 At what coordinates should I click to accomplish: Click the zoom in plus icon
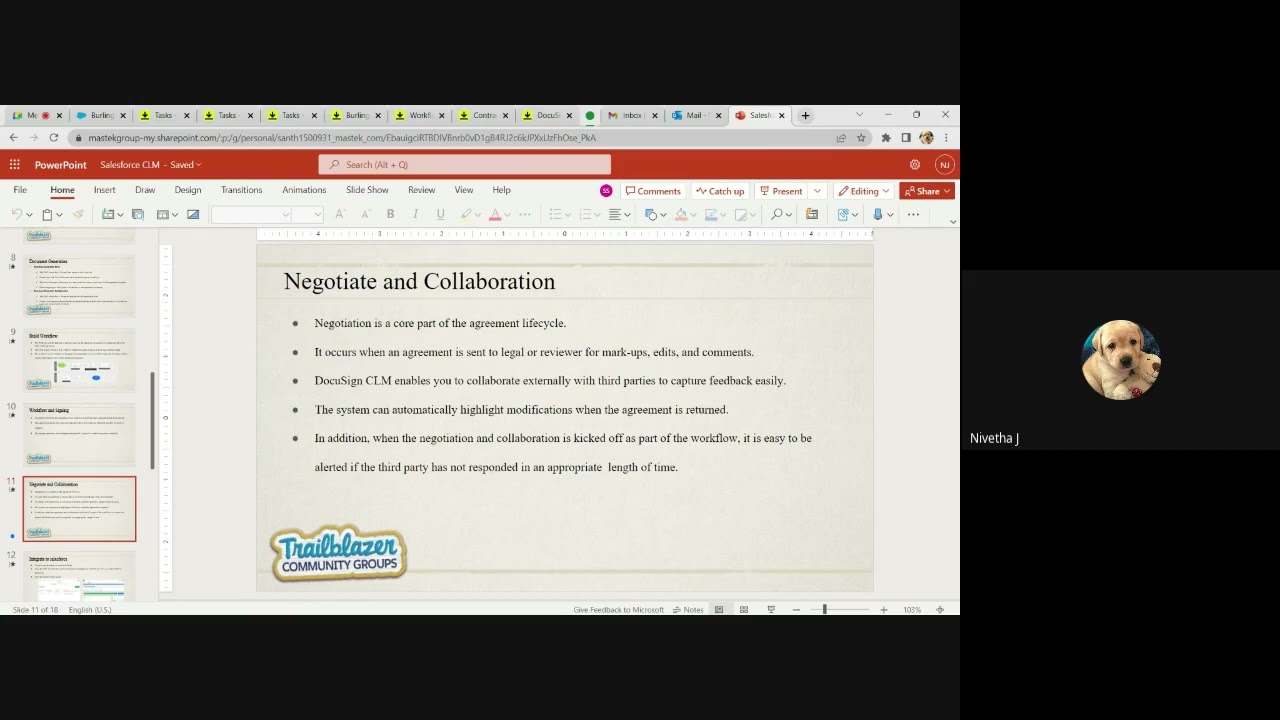[883, 609]
